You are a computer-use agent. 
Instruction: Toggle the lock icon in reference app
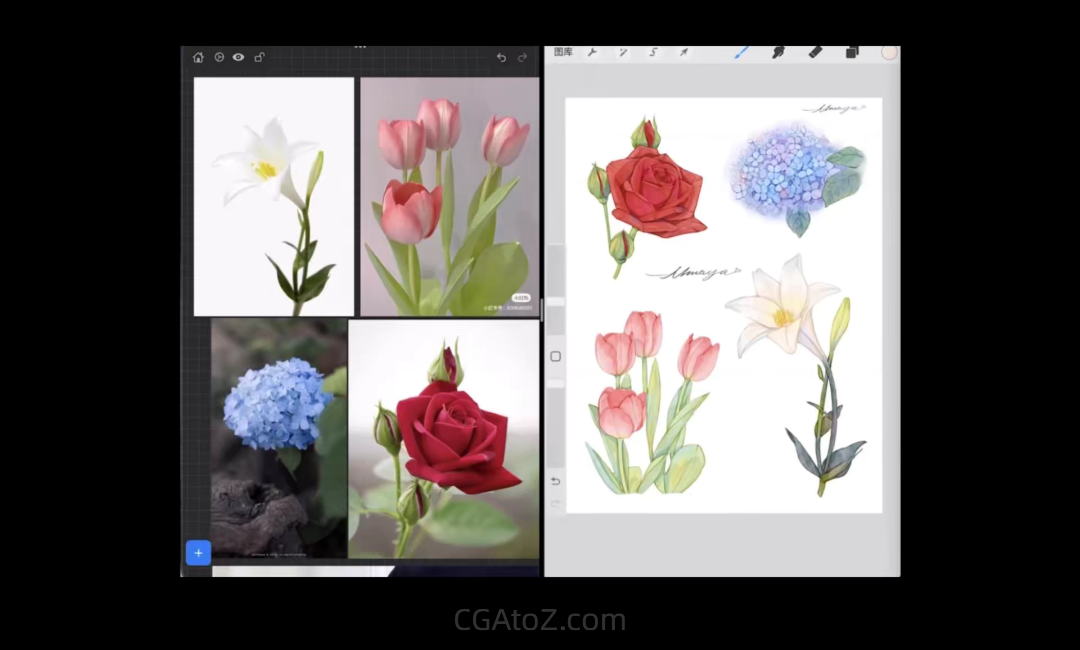259,58
